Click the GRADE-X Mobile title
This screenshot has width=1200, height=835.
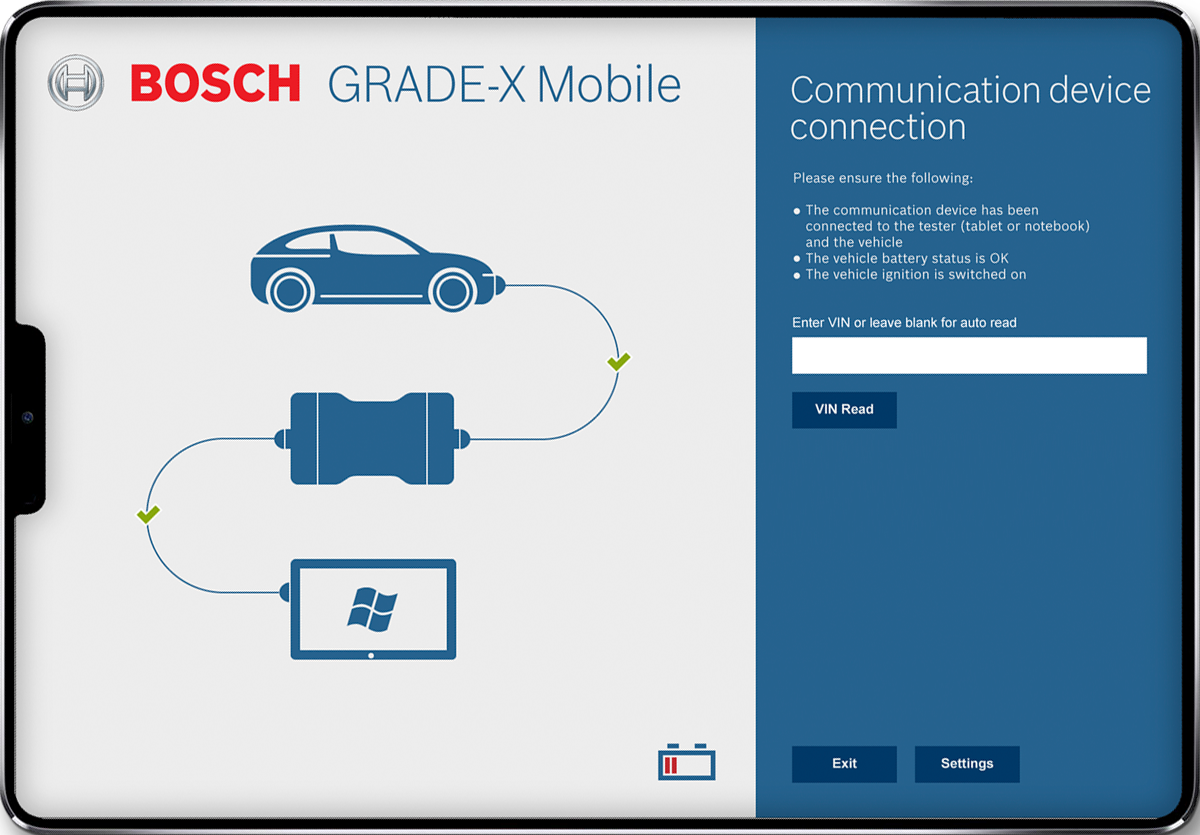coord(503,85)
